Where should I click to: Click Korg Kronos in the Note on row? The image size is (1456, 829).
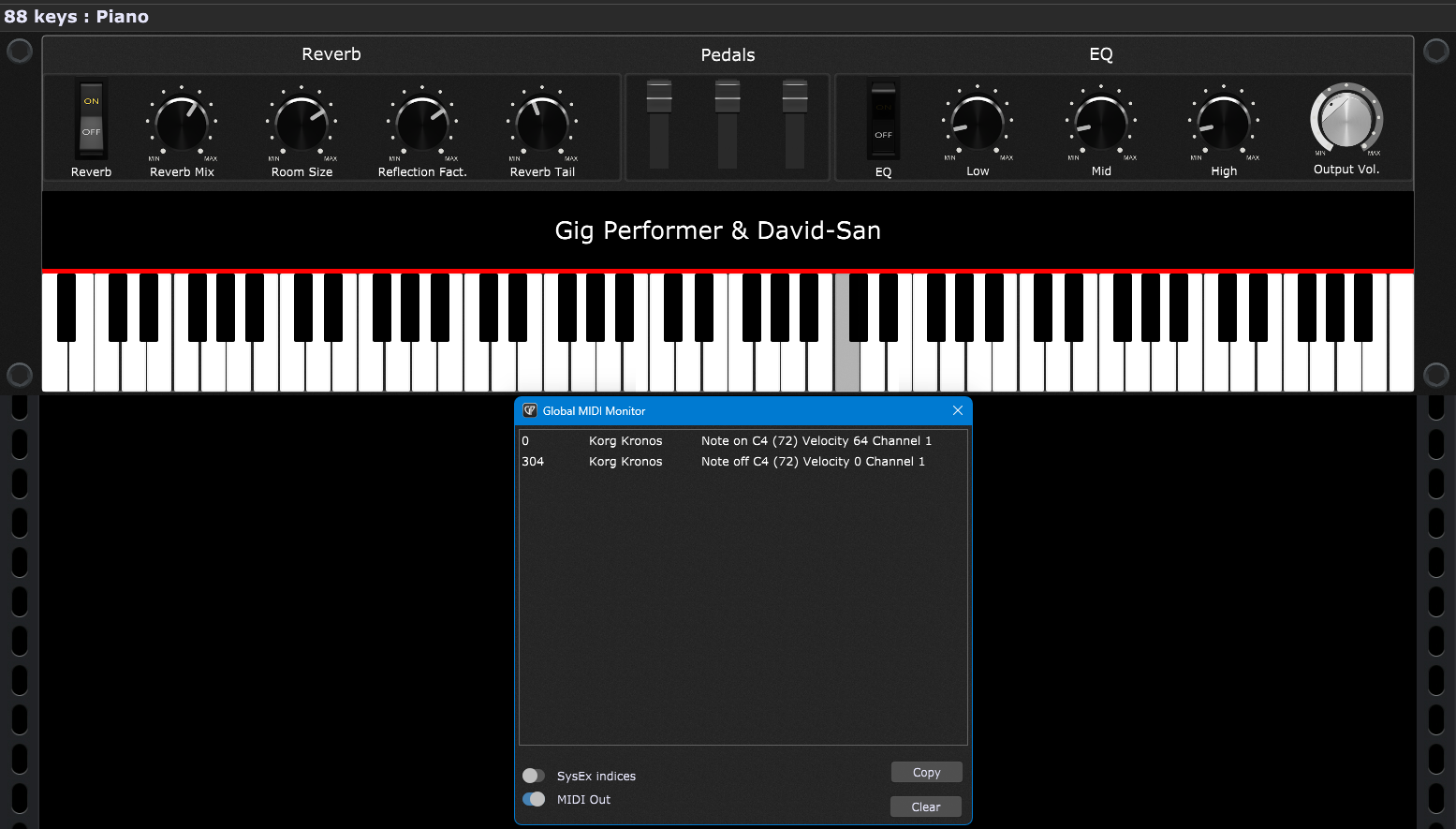click(x=625, y=440)
